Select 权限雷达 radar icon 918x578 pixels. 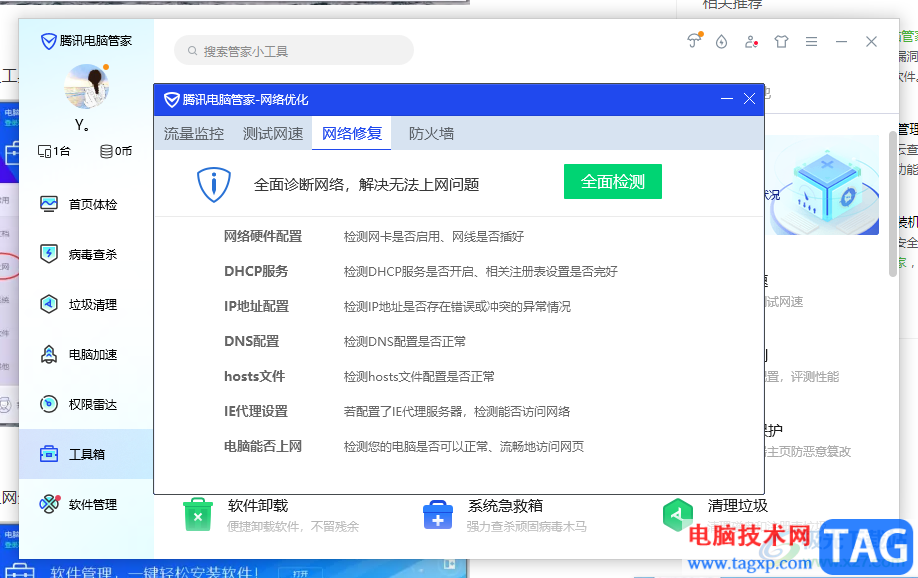tap(49, 404)
